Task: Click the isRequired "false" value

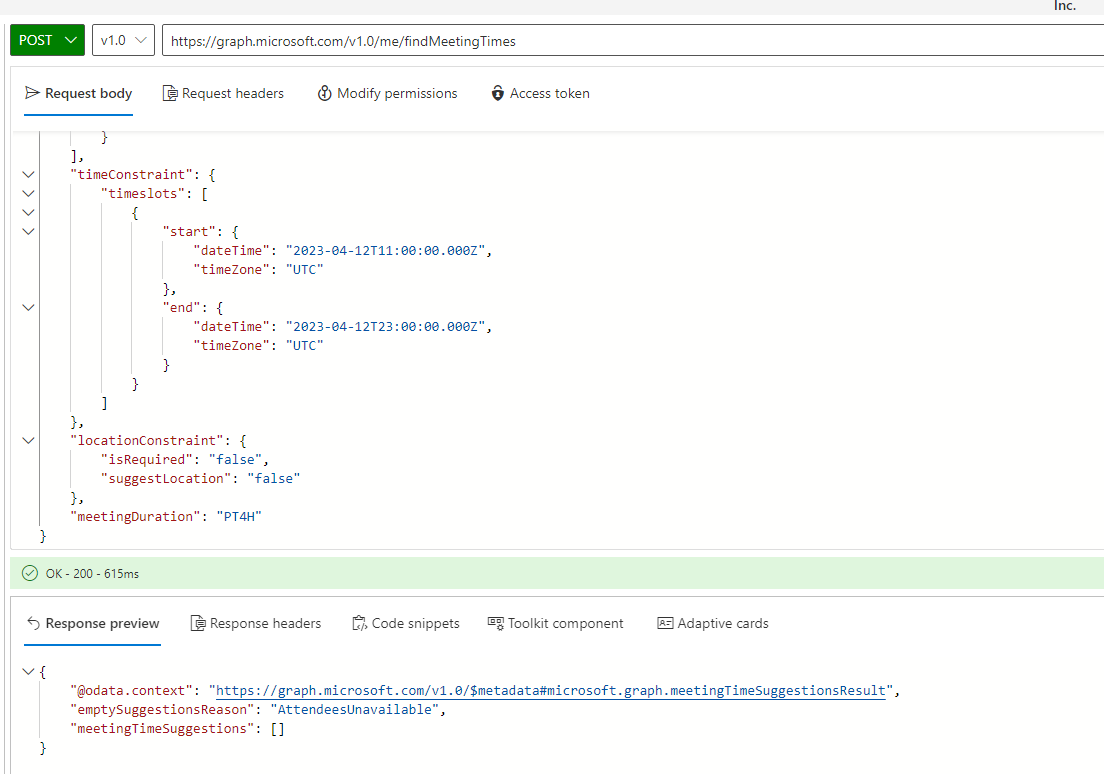Action: point(235,460)
